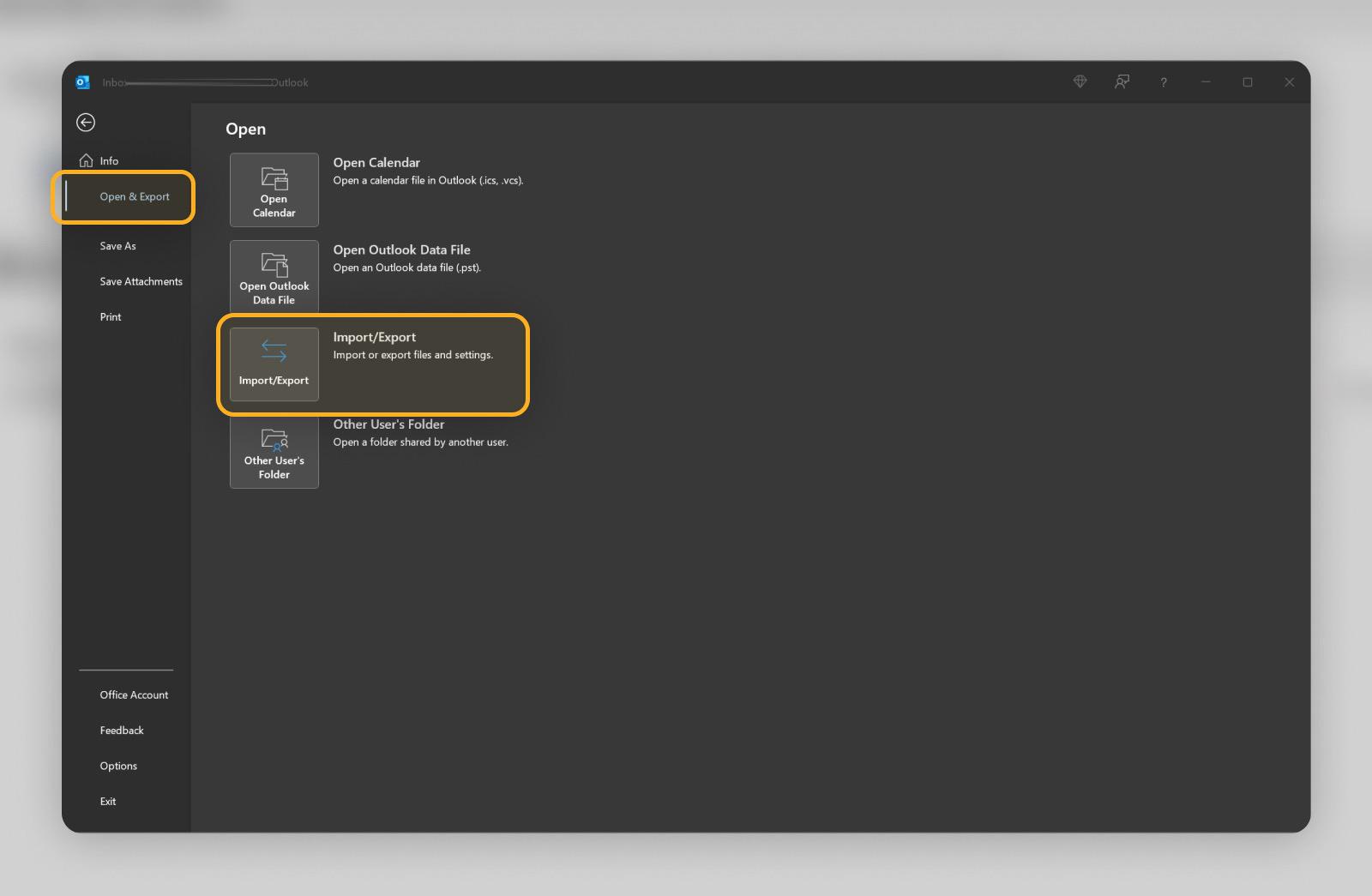1372x896 pixels.
Task: Click the Outlook logo in the title bar
Action: point(83,81)
